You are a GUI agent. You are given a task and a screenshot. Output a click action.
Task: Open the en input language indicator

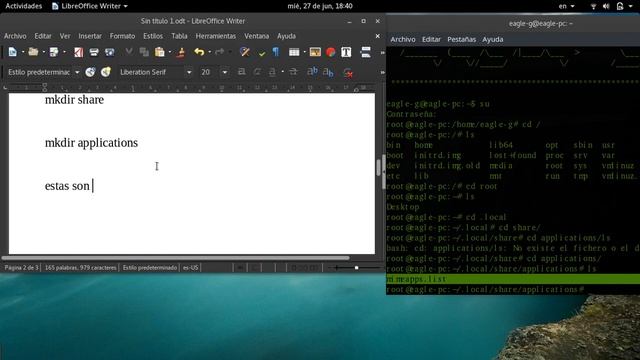[566, 6]
